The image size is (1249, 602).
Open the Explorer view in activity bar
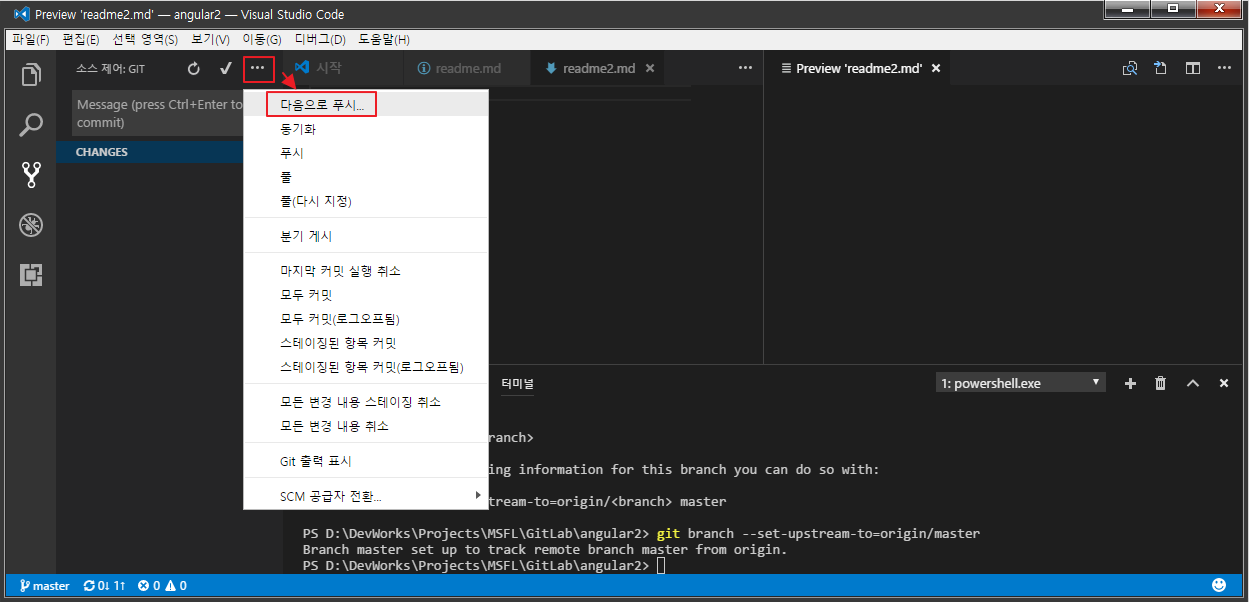(x=32, y=75)
